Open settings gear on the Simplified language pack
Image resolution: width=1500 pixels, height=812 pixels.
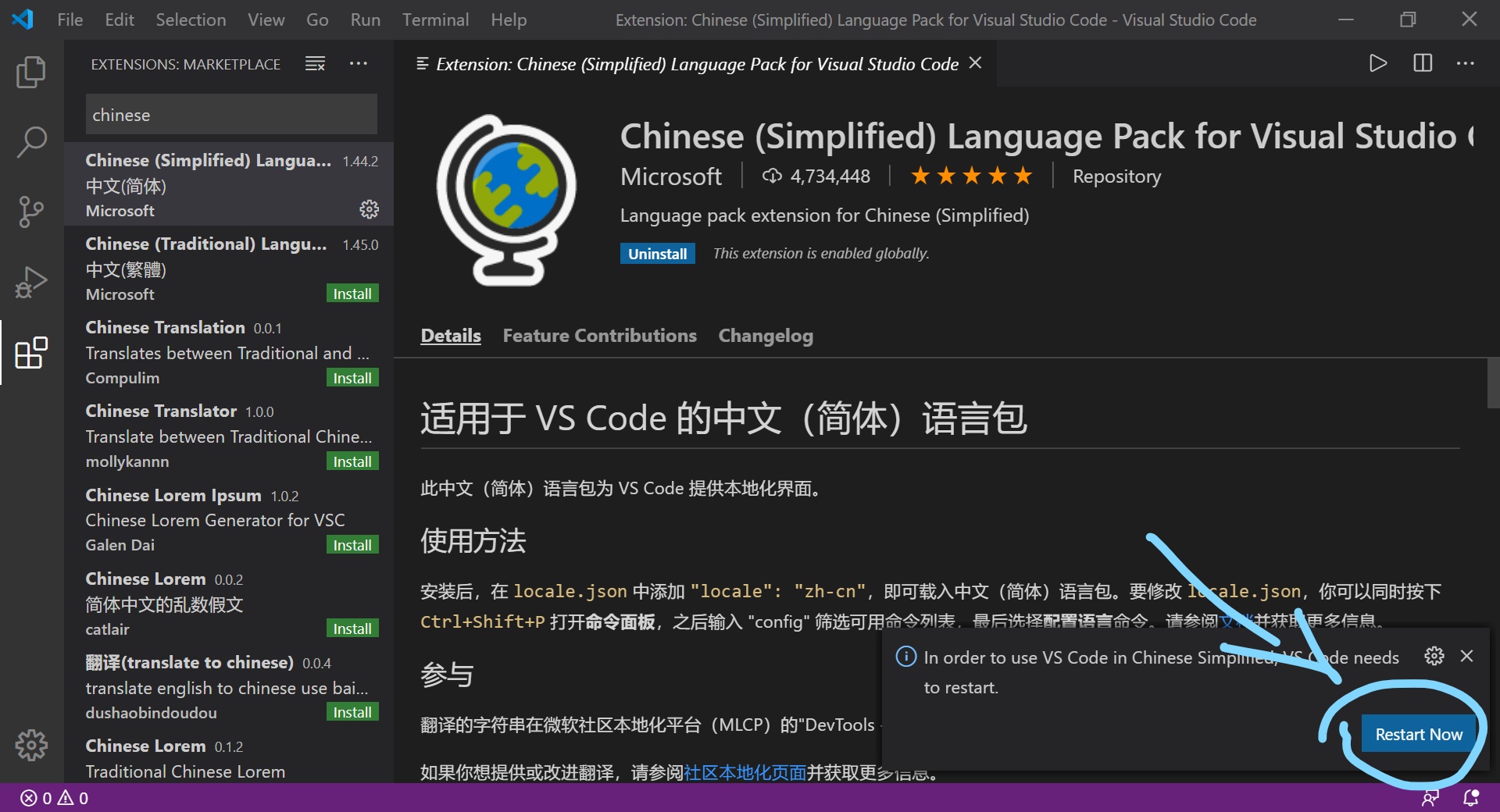(x=369, y=209)
